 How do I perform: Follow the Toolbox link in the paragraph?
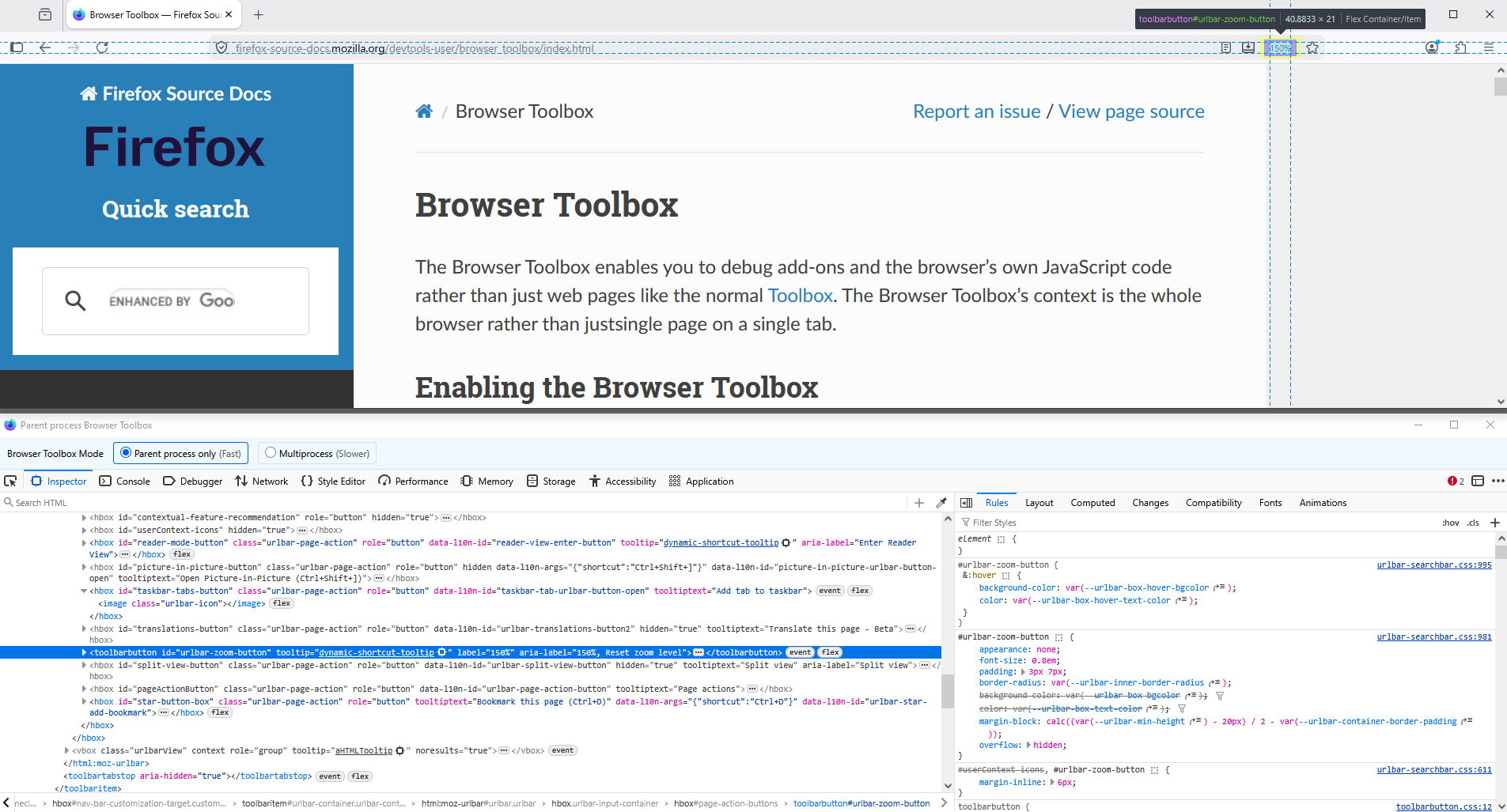[800, 296]
